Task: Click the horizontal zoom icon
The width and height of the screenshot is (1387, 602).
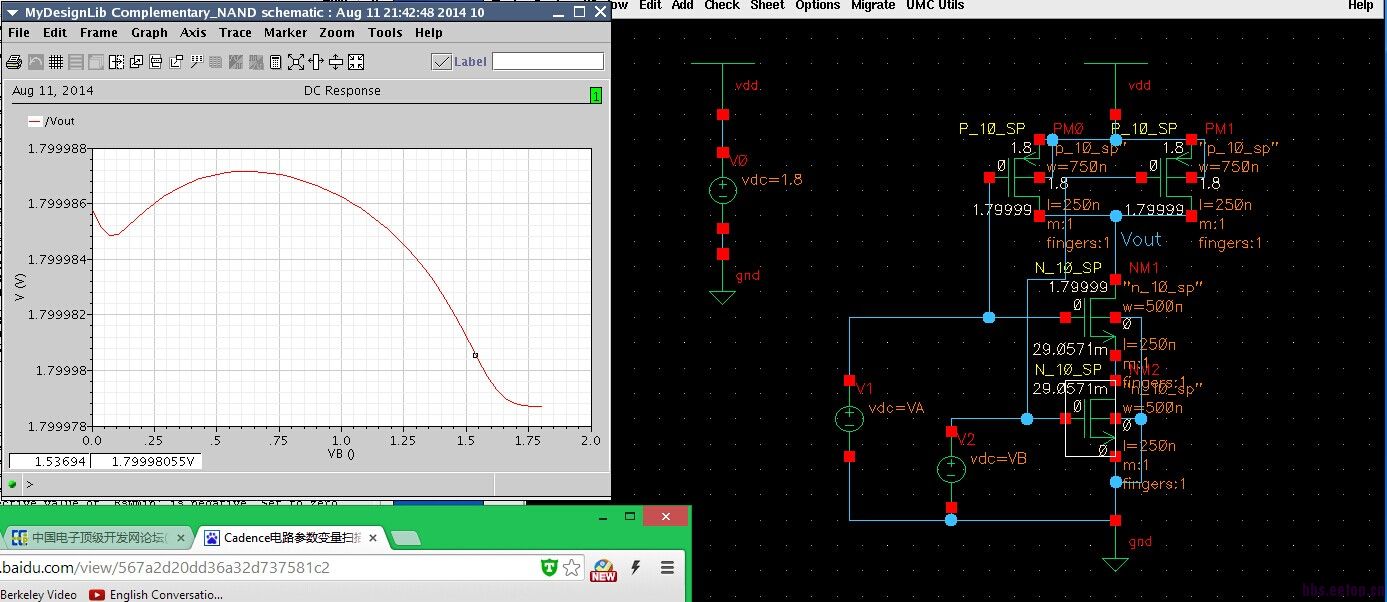Action: coord(316,62)
